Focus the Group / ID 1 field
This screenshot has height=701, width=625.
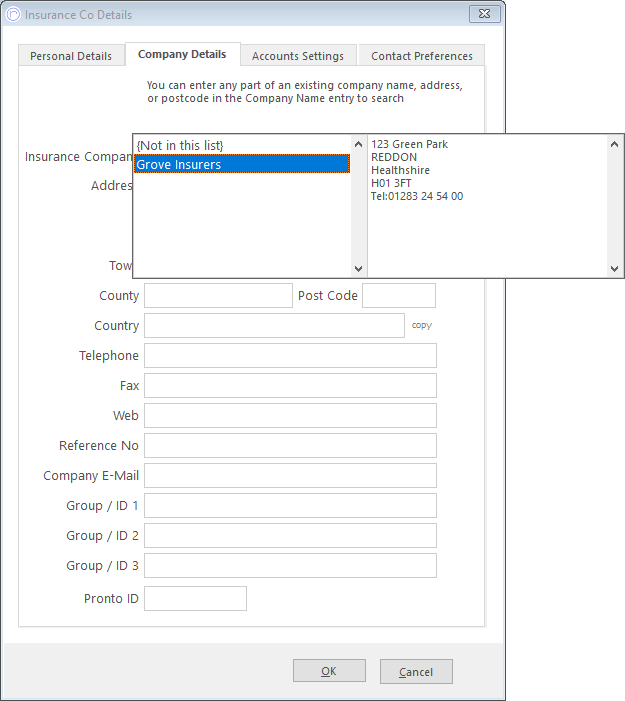pyautogui.click(x=290, y=506)
